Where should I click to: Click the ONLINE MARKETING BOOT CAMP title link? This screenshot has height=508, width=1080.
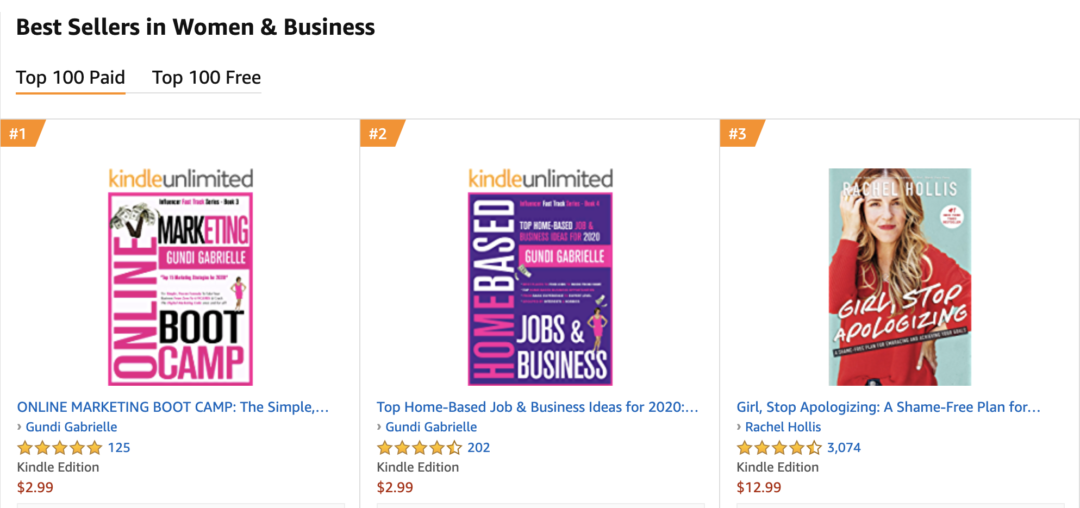(172, 407)
